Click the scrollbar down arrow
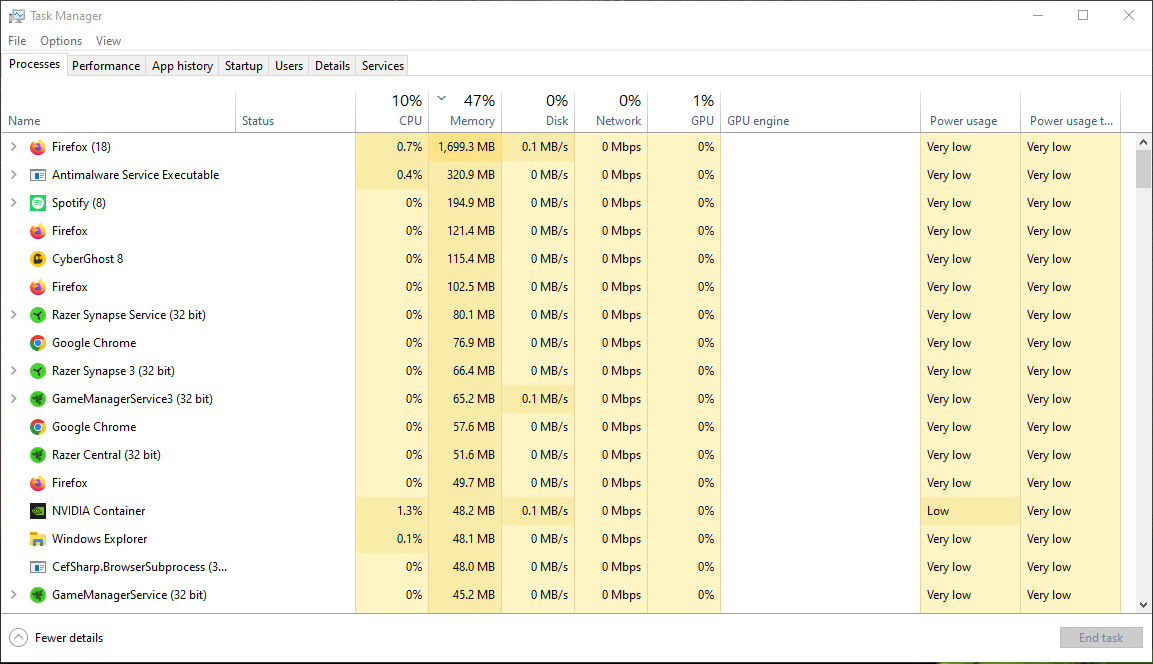This screenshot has width=1153, height=664. [1143, 604]
